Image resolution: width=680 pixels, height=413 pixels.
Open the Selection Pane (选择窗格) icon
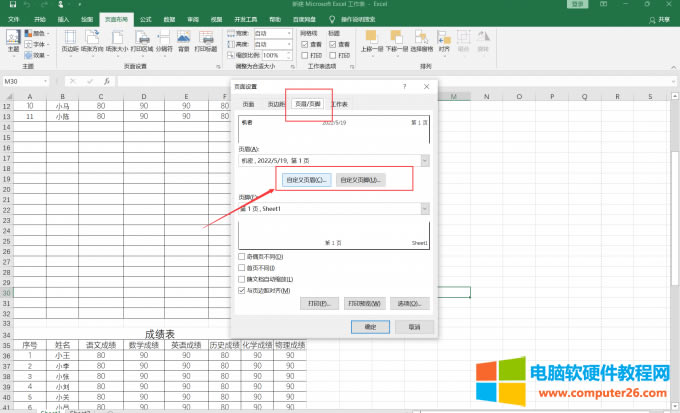[421, 40]
